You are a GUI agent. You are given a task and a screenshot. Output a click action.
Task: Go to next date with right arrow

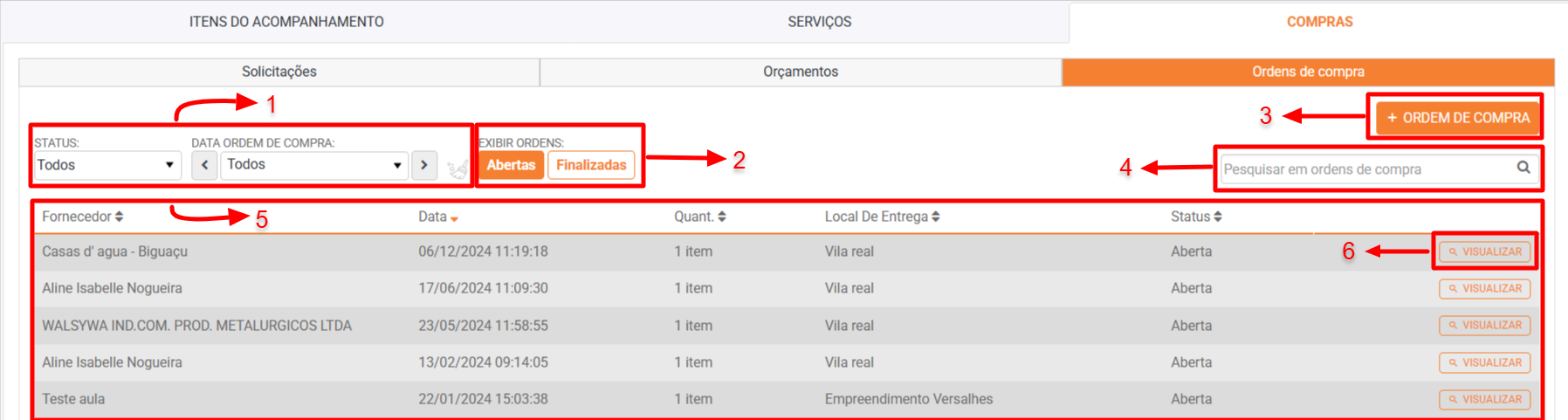[424, 165]
